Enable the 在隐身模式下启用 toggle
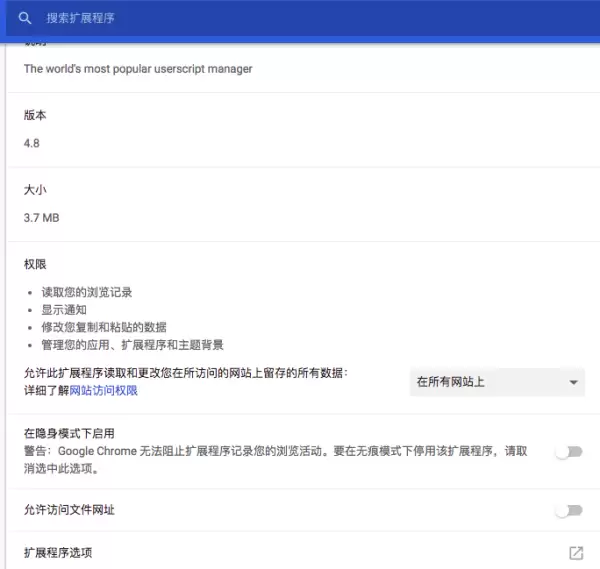The image size is (600, 569). click(569, 452)
